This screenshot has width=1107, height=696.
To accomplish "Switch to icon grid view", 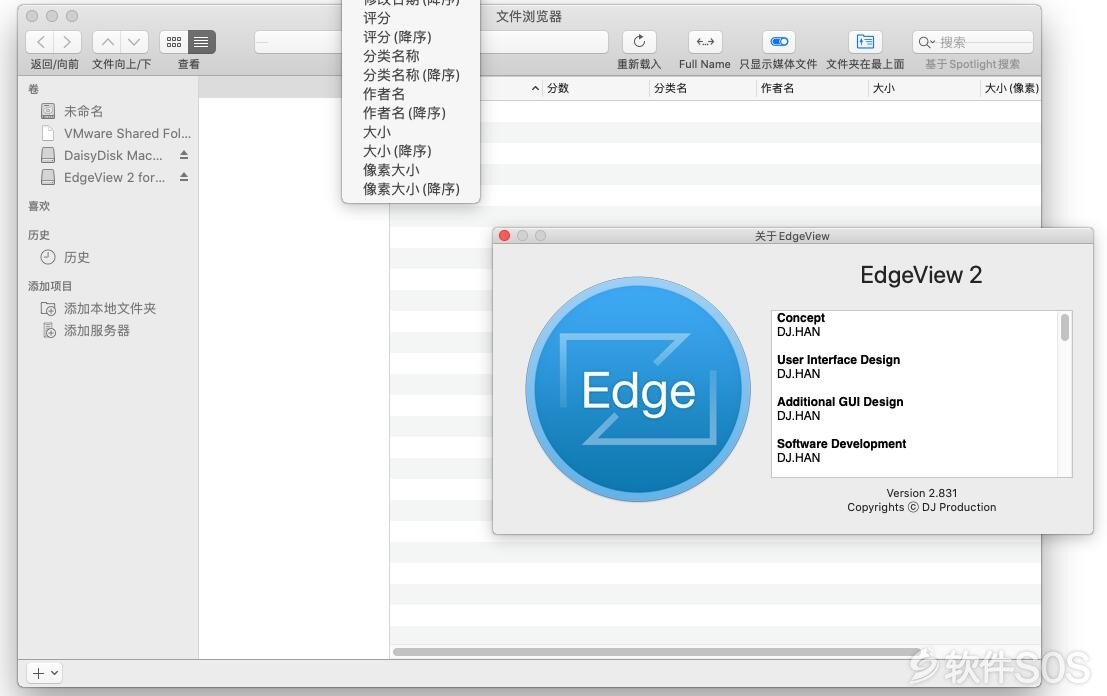I will tap(174, 42).
